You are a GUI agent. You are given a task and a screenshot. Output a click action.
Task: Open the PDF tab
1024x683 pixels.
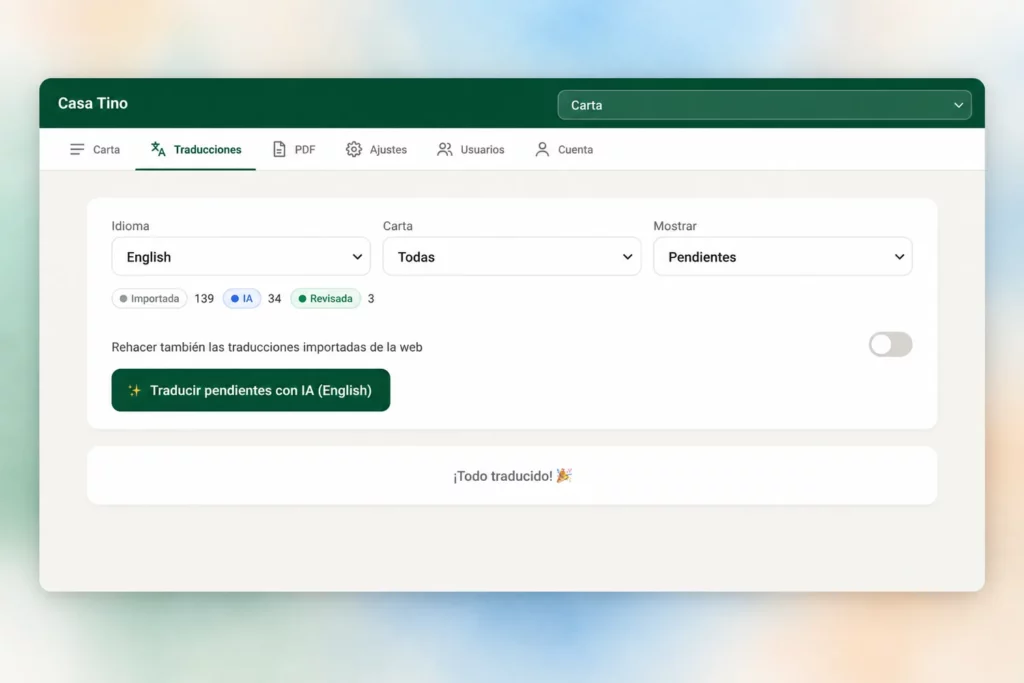point(294,150)
